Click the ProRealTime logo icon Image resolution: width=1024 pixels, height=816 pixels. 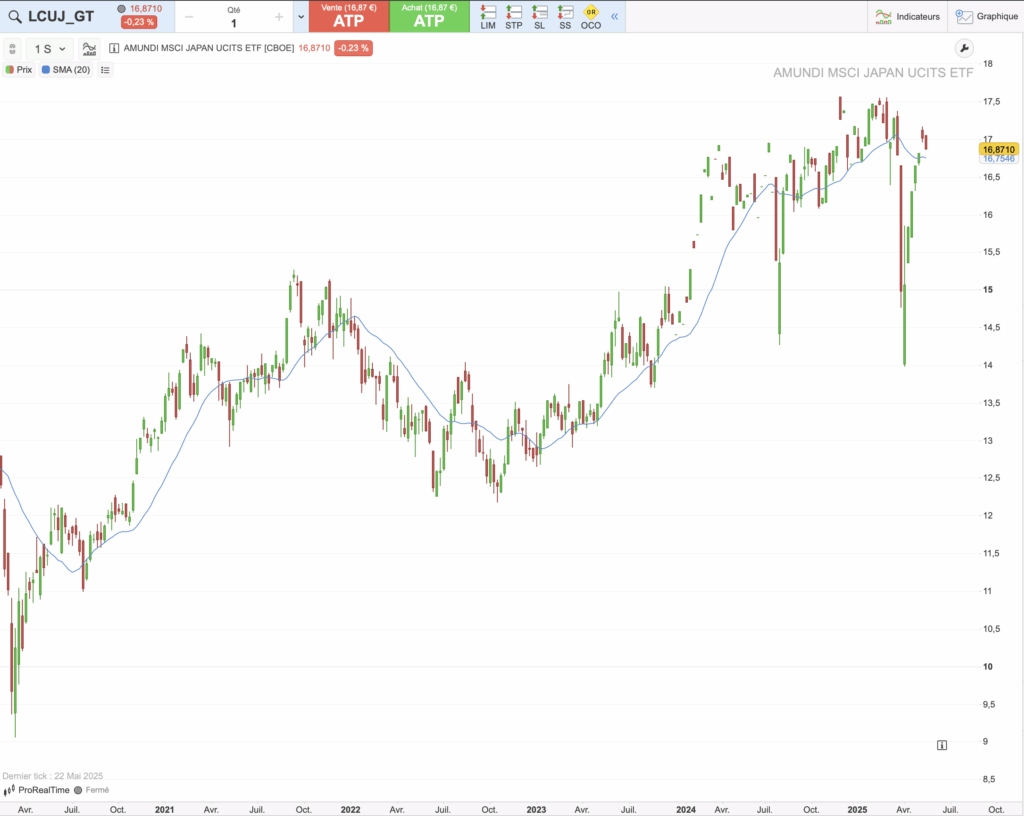tap(9, 791)
